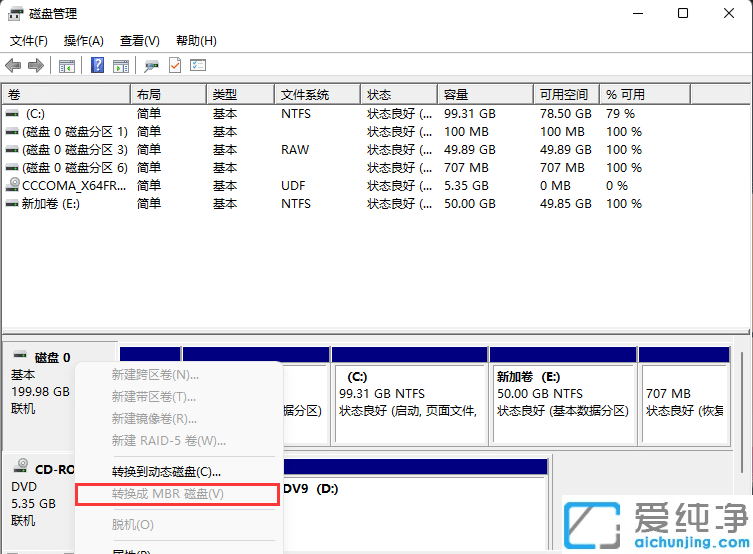Click the CD-ROM disc icon in the lower pane
Screen dimensions: 753x554
coord(21,466)
